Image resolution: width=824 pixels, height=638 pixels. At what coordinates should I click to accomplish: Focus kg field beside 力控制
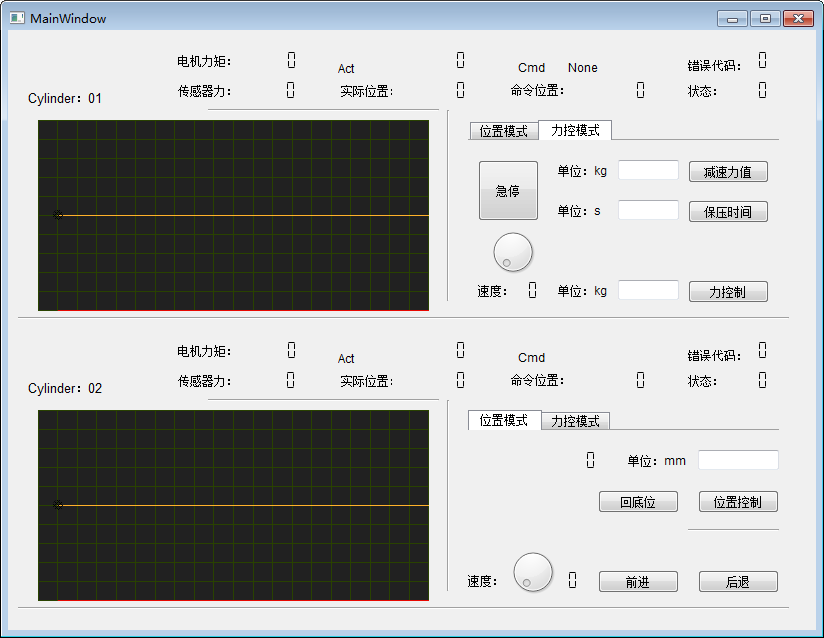tap(648, 290)
